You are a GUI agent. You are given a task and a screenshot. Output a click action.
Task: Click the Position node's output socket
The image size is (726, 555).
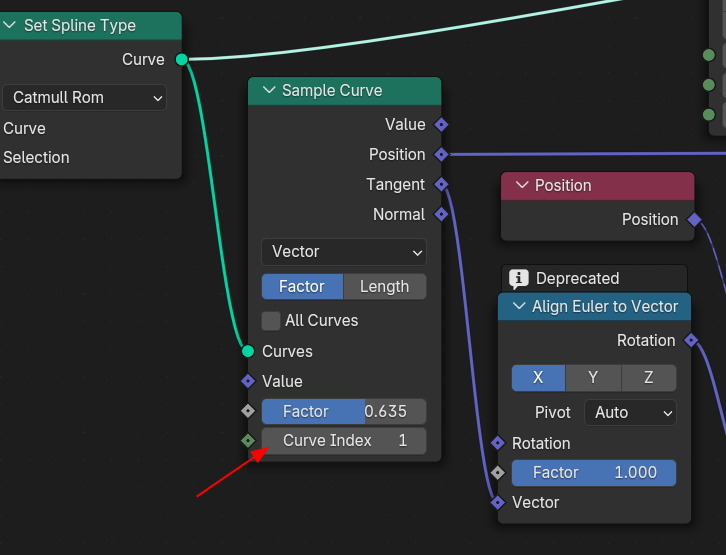coord(694,219)
